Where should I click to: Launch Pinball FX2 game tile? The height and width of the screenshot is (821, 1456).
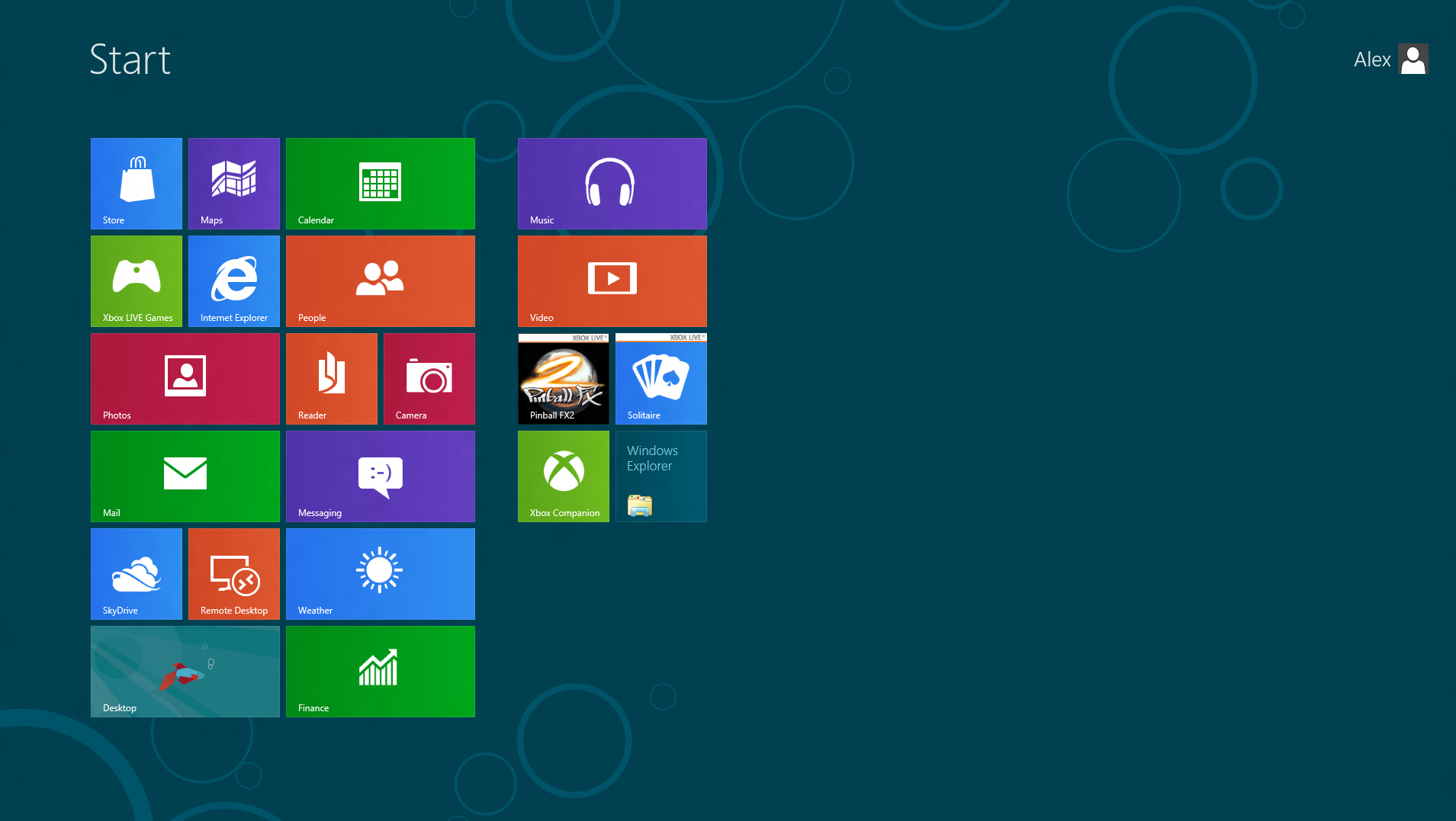click(x=564, y=379)
